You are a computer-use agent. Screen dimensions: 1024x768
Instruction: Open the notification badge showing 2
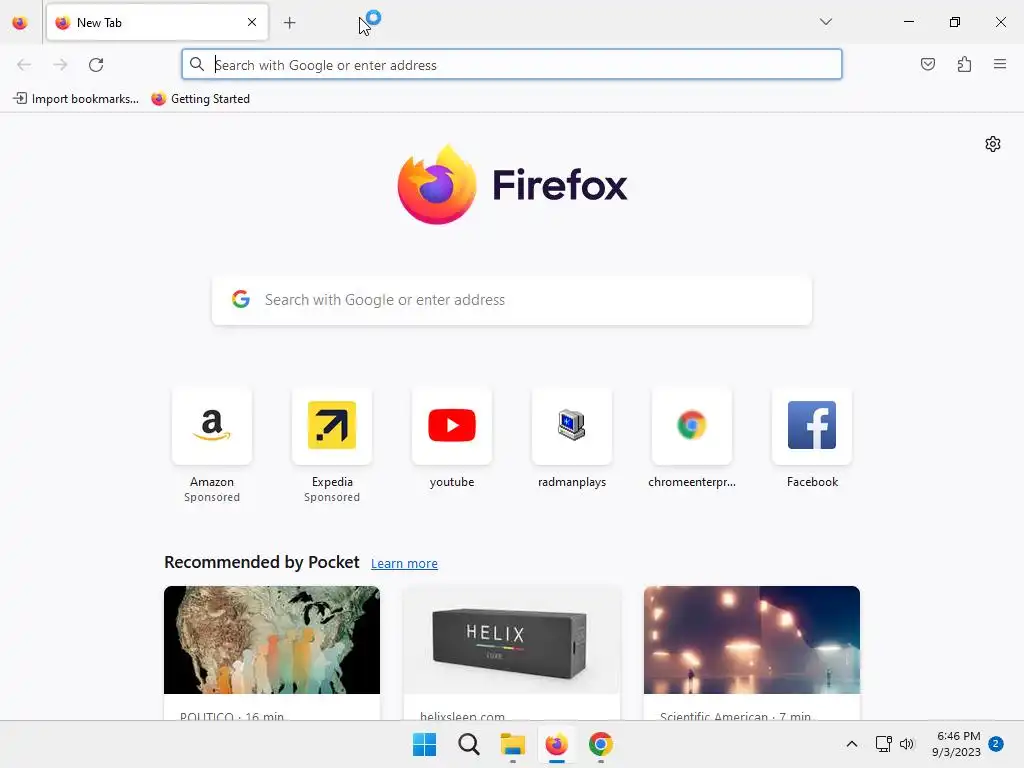(x=996, y=743)
